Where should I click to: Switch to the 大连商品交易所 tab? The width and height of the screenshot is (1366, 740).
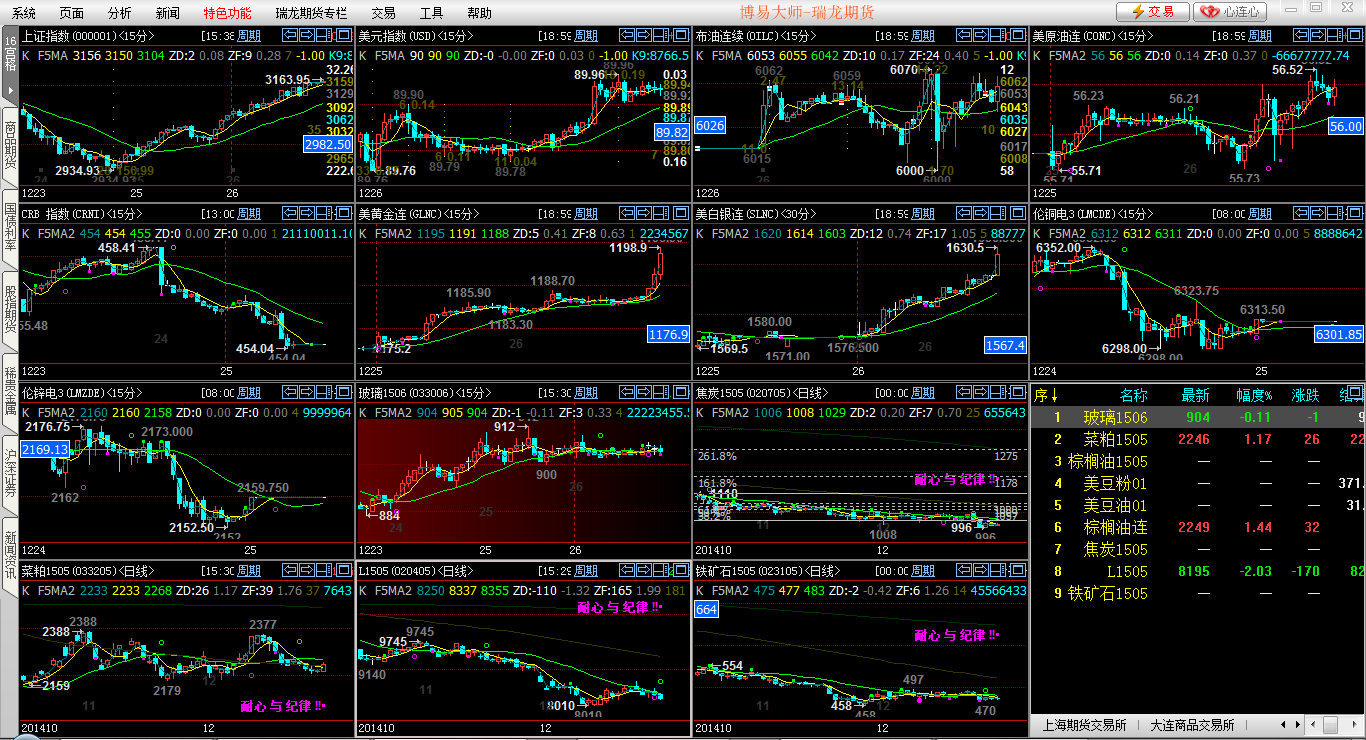point(1192,725)
